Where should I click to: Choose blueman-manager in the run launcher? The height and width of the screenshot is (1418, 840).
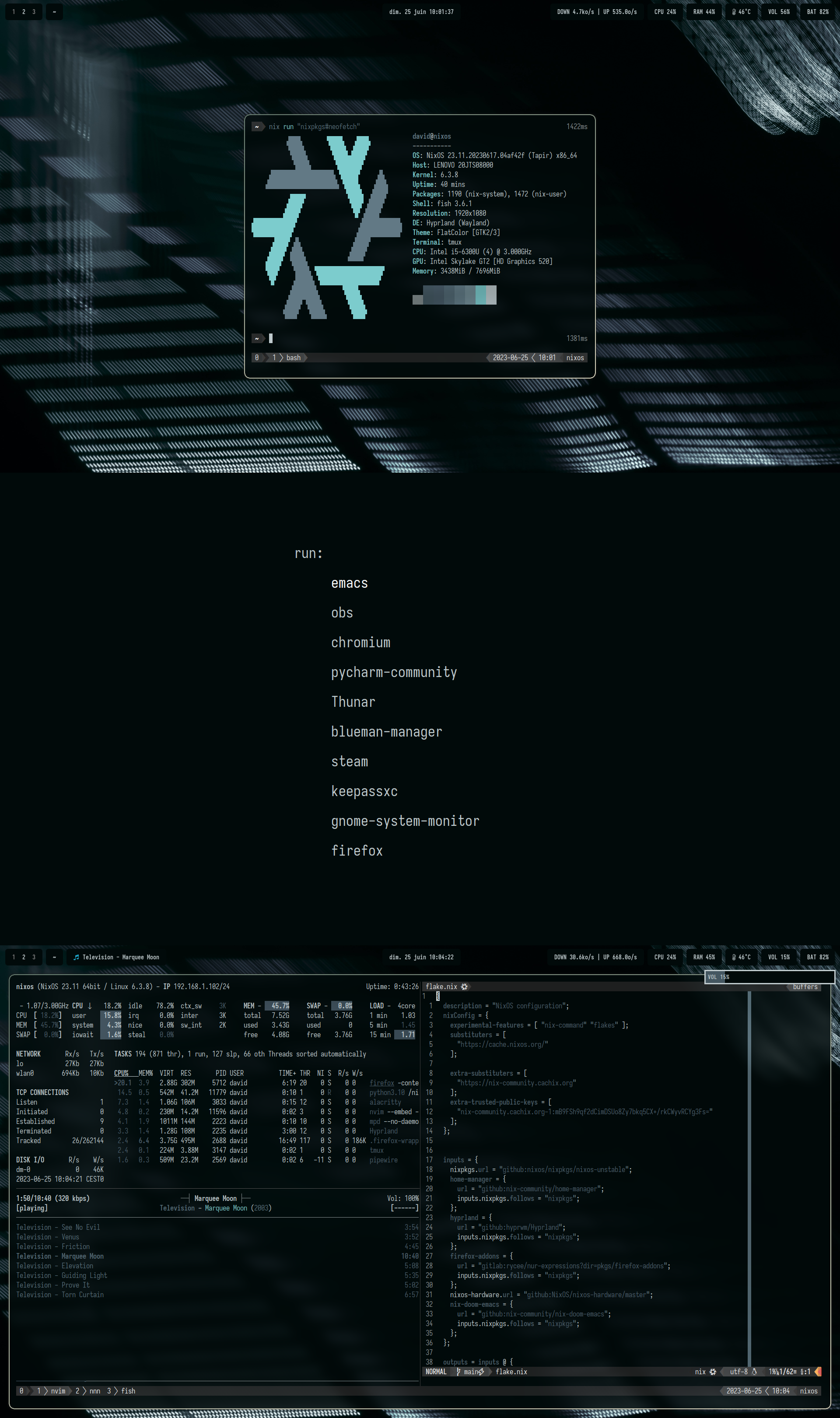pyautogui.click(x=387, y=732)
